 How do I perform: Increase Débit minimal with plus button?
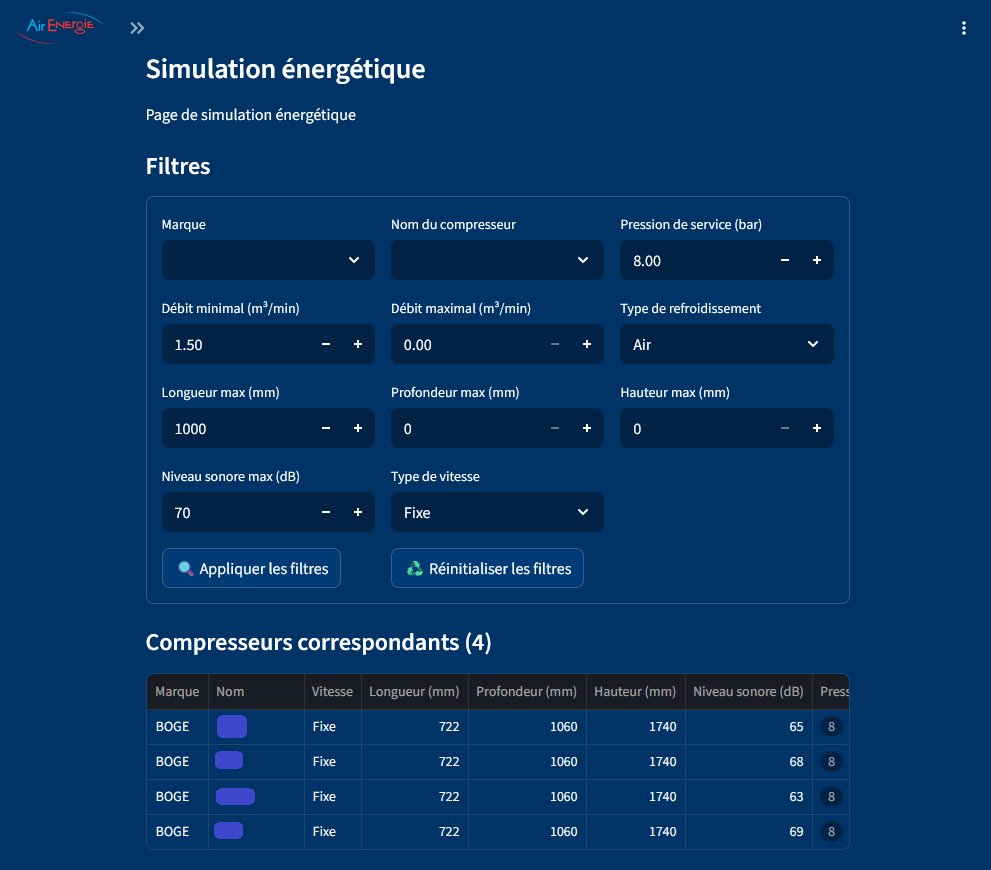[358, 344]
